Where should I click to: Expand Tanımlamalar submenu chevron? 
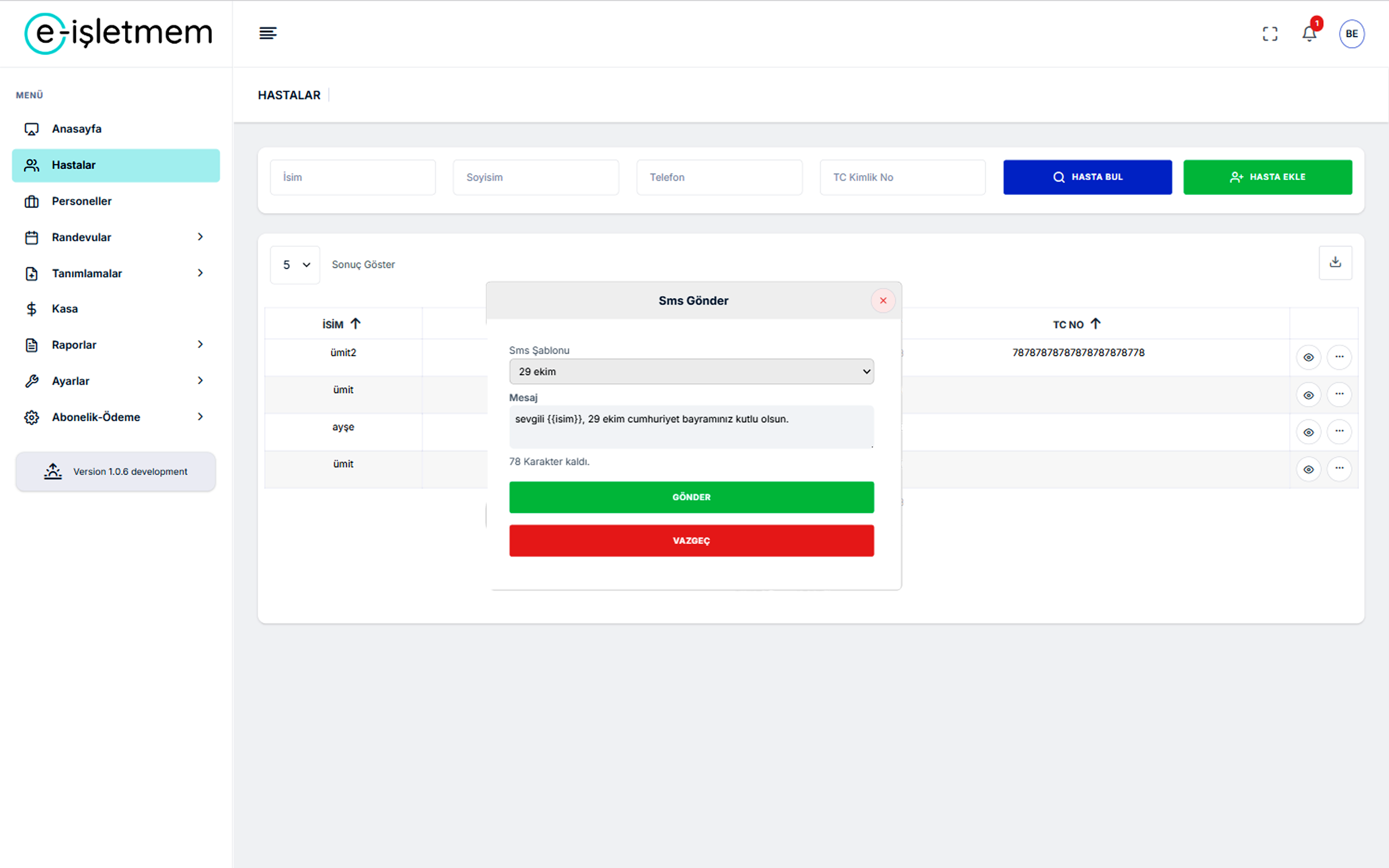(200, 273)
